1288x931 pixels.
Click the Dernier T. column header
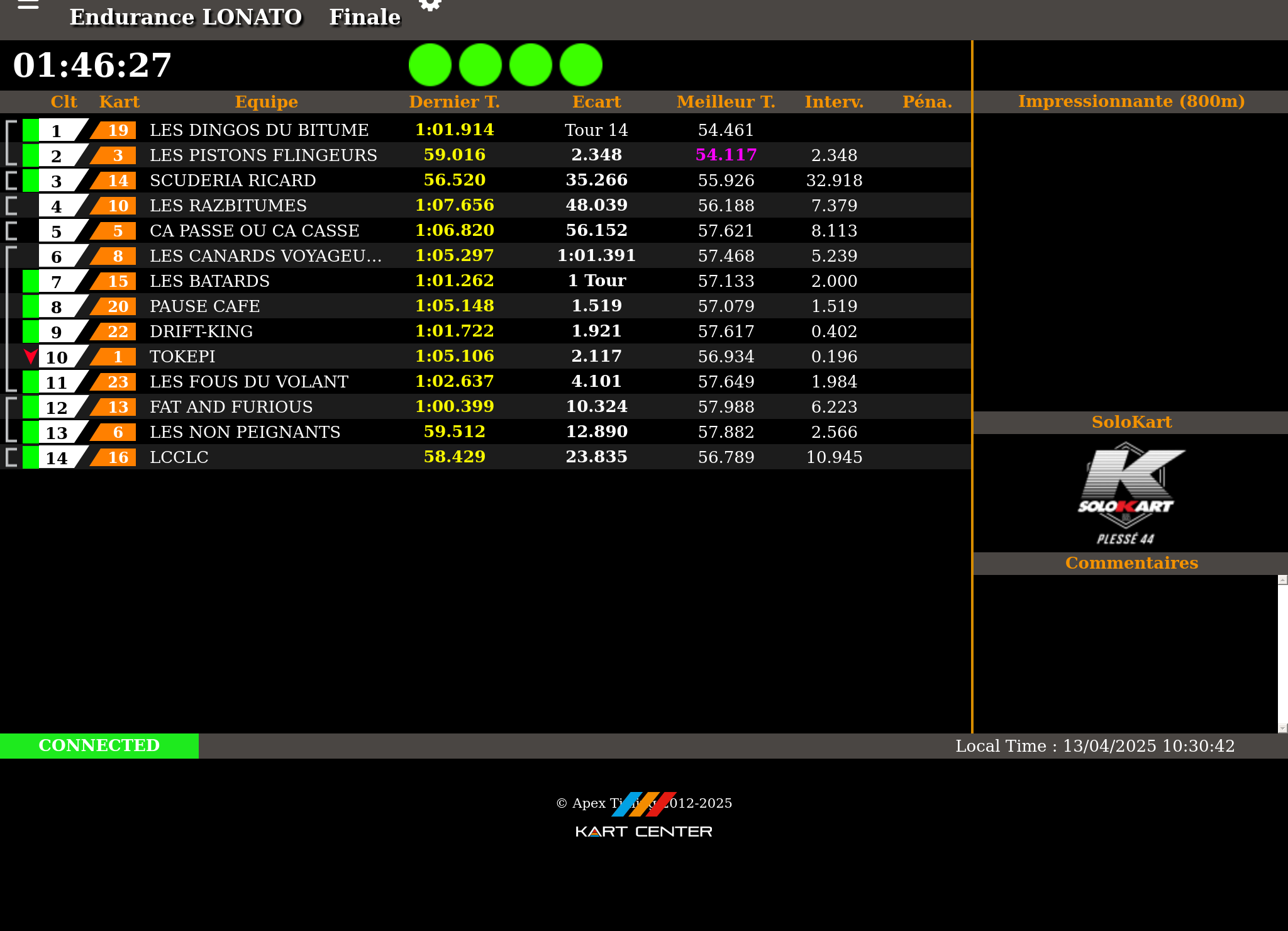pos(455,102)
